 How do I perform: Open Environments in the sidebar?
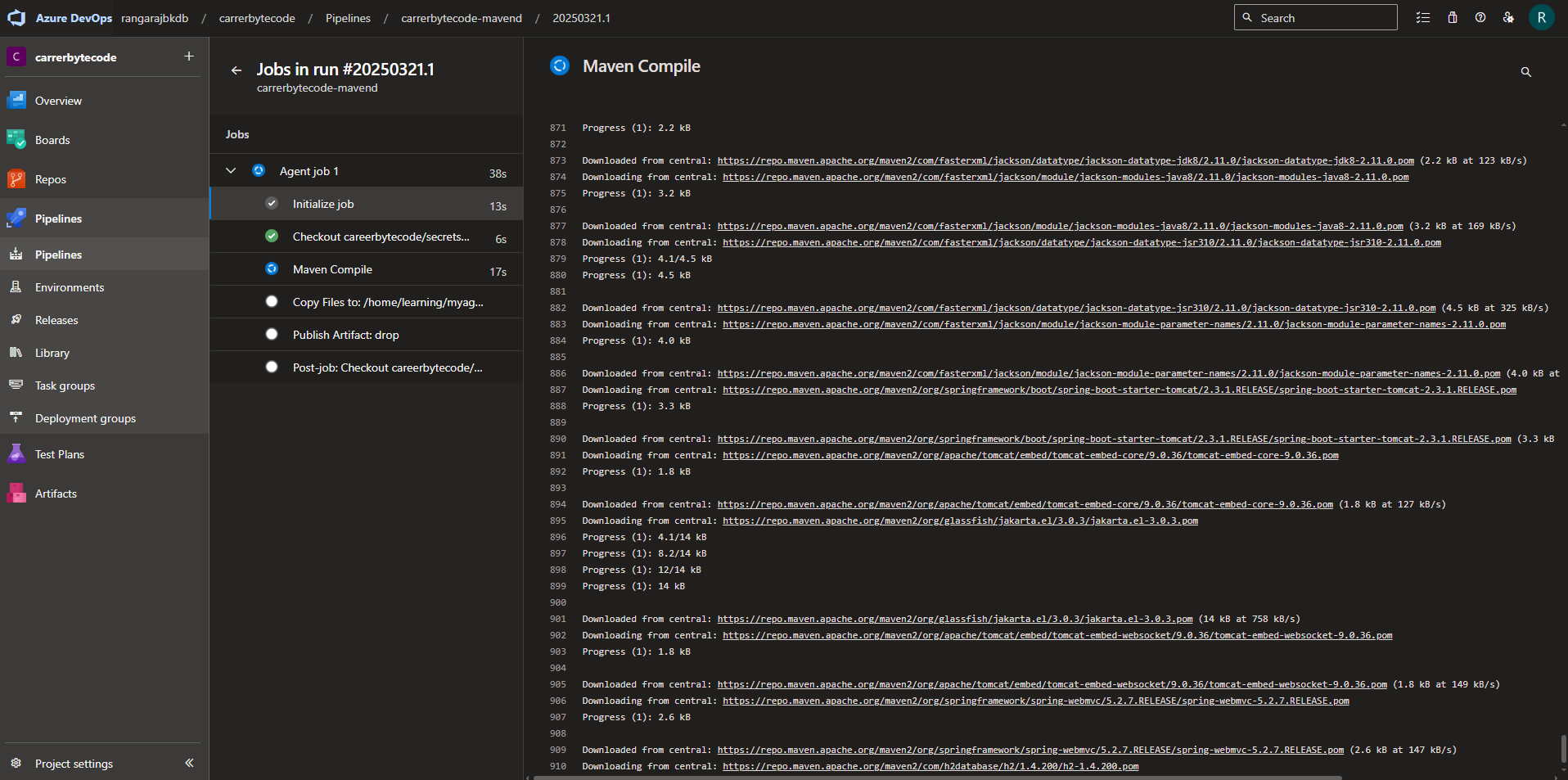pyautogui.click(x=68, y=286)
